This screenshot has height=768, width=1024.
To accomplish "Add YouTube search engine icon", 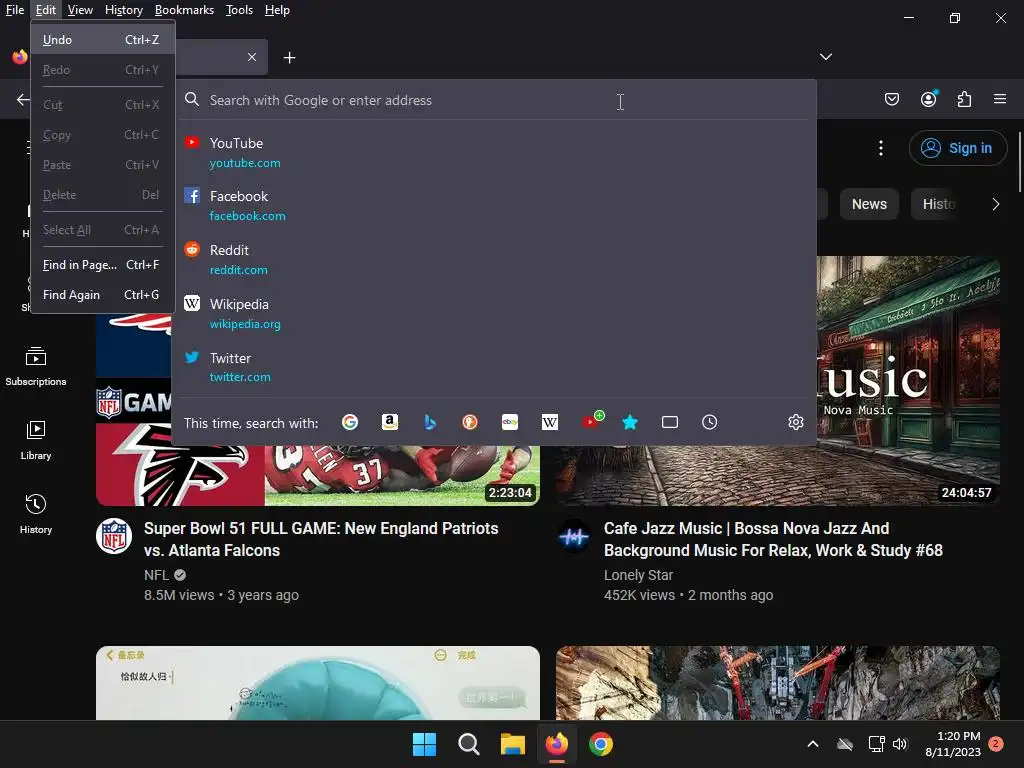I will (592, 421).
